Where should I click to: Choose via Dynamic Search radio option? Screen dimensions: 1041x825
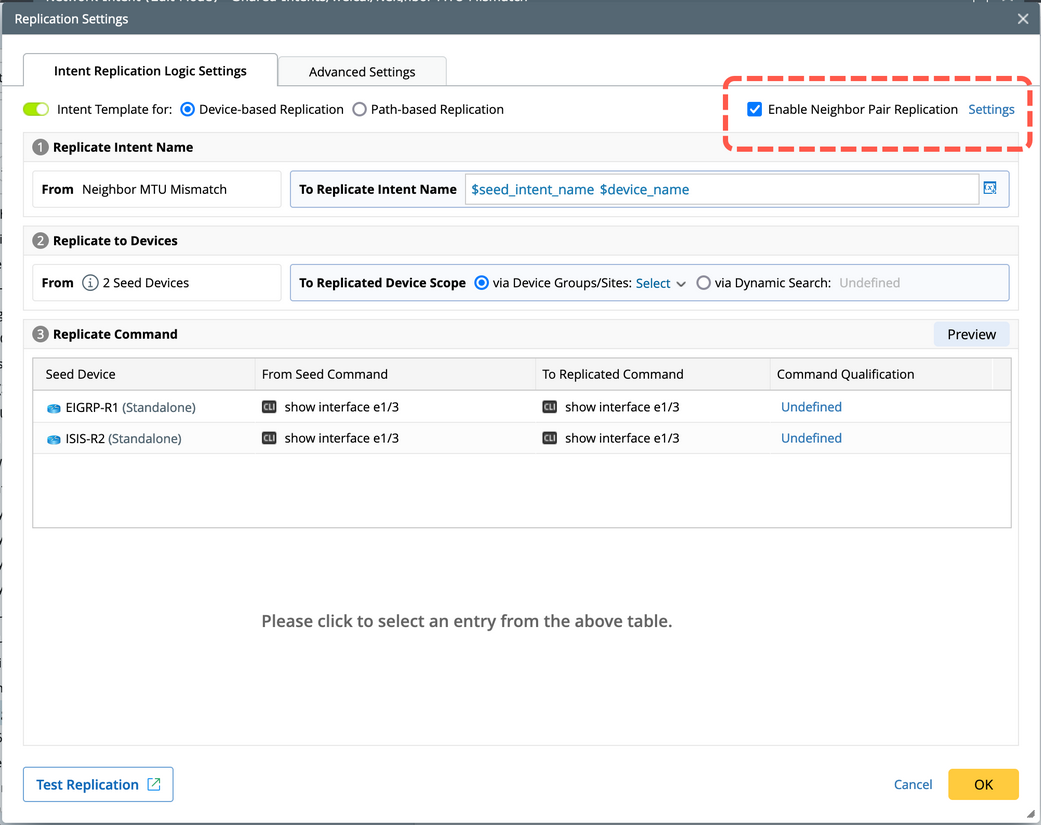point(704,283)
